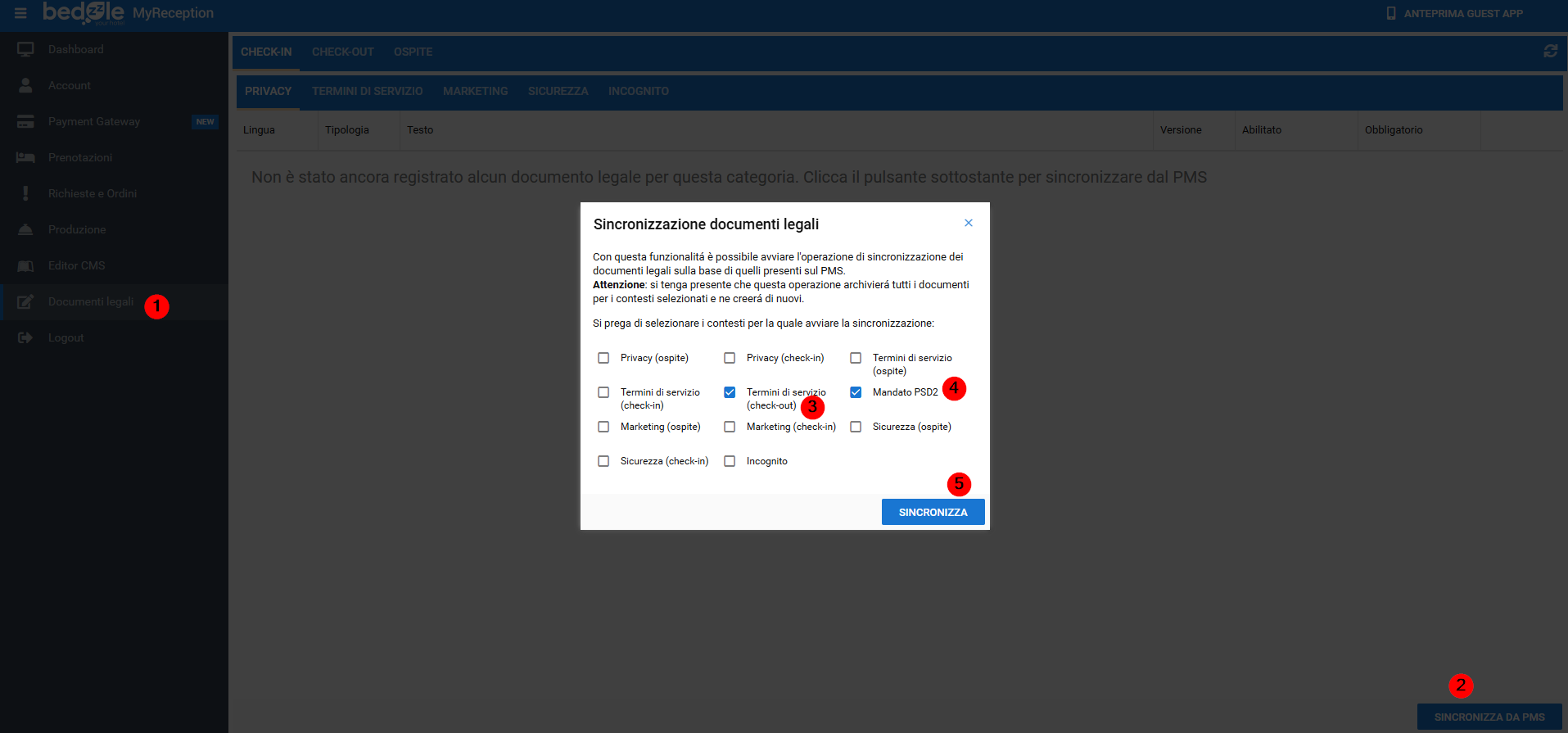Enable the Privacy (ospite) checkbox

click(603, 358)
